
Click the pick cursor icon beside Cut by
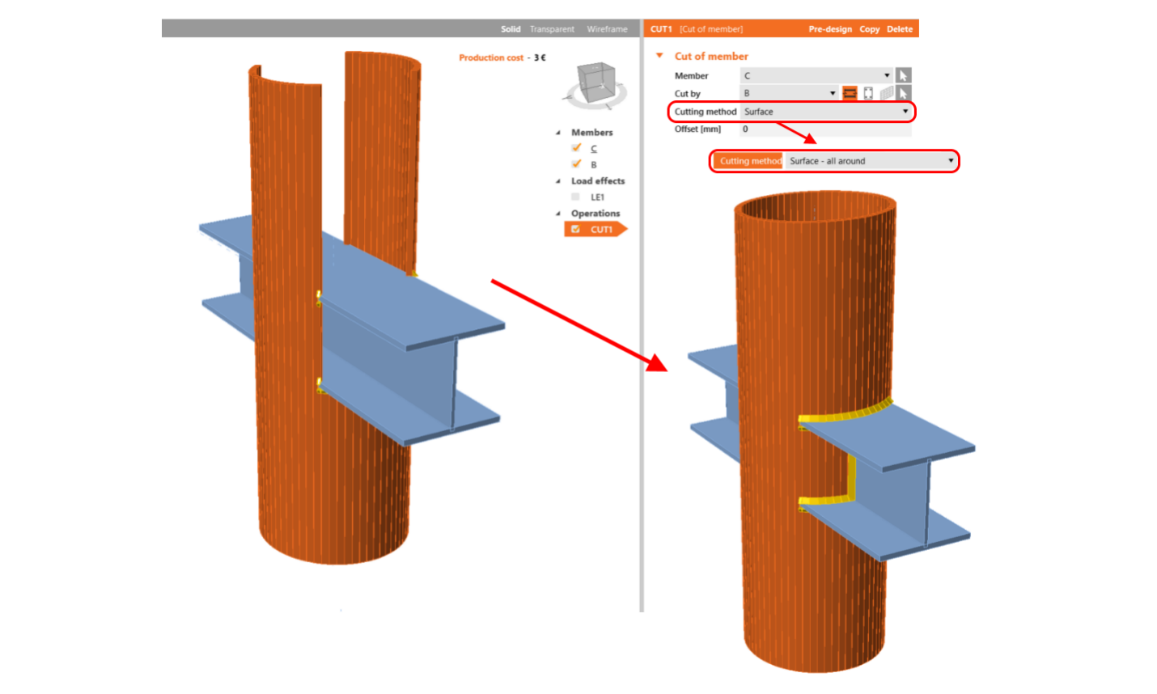pos(903,93)
